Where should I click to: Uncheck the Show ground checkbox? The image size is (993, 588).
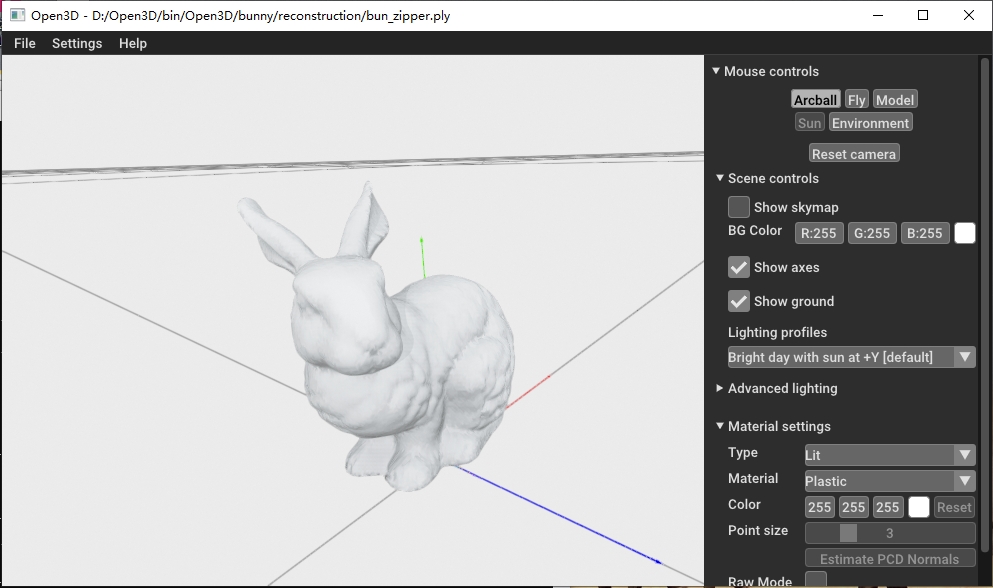coord(738,301)
